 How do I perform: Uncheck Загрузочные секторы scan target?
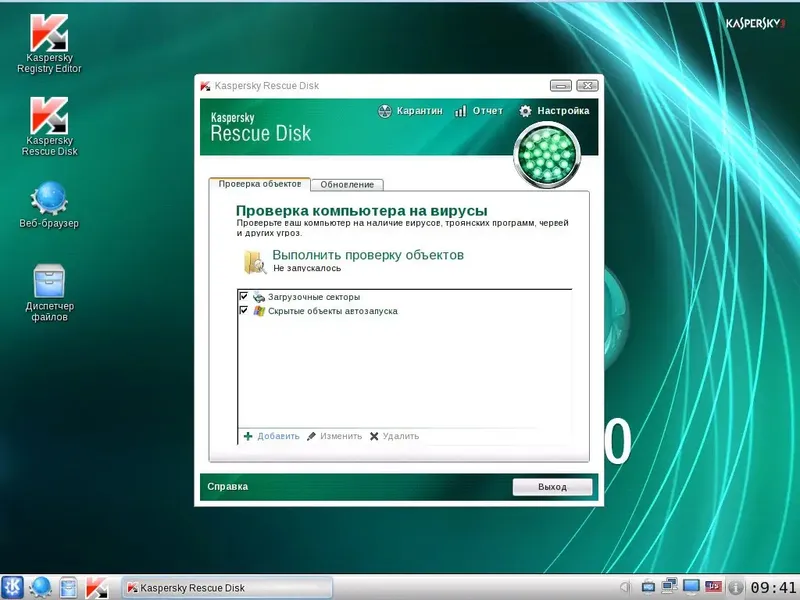click(x=242, y=296)
